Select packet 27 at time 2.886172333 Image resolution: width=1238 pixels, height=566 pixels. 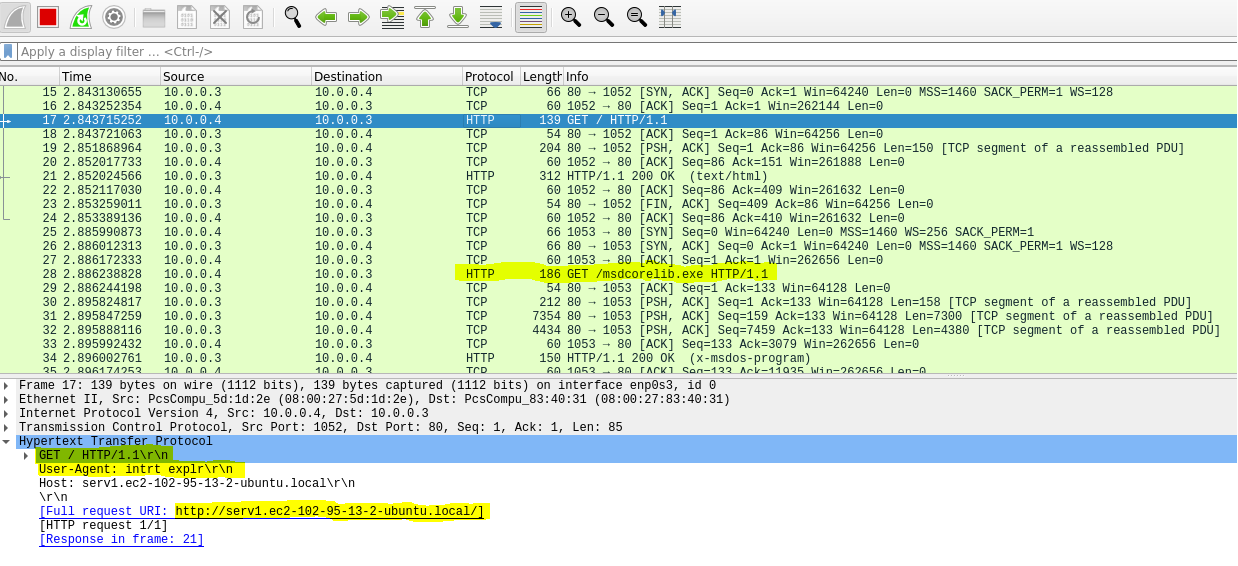(x=618, y=260)
